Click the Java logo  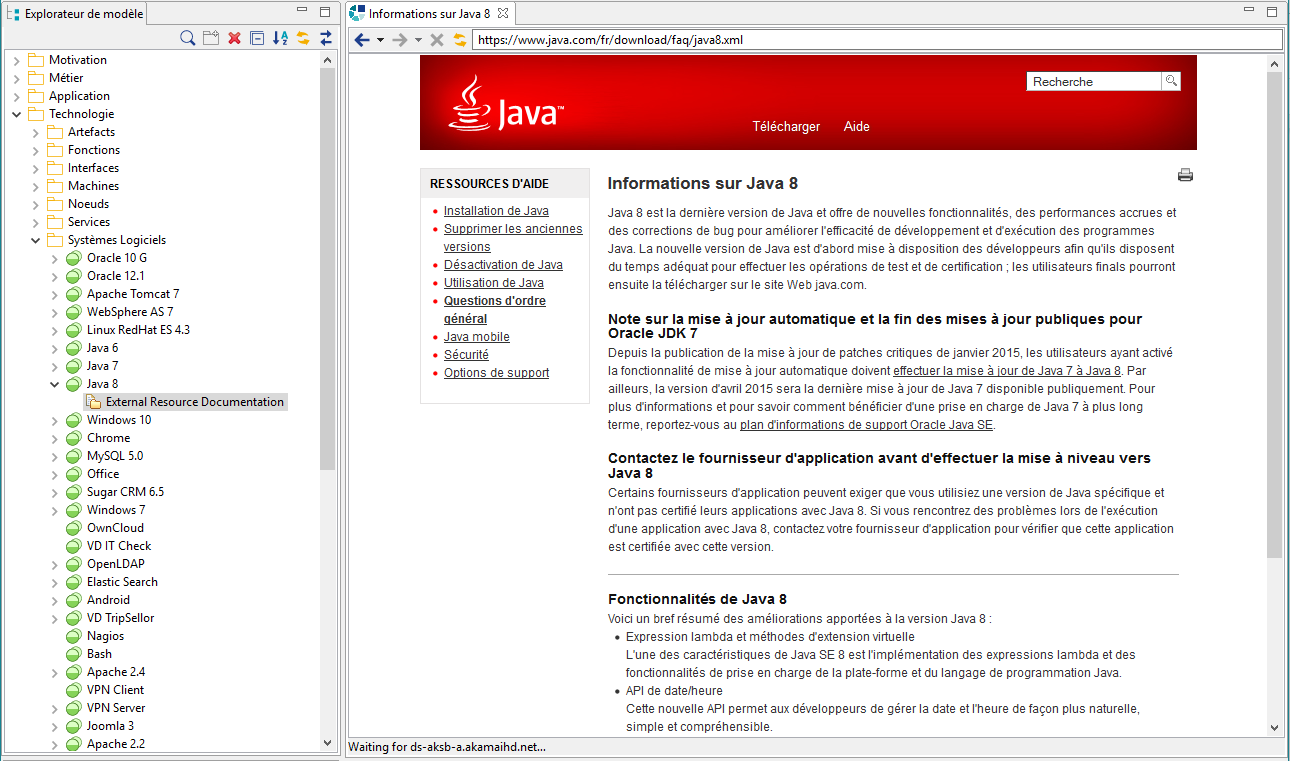(506, 104)
